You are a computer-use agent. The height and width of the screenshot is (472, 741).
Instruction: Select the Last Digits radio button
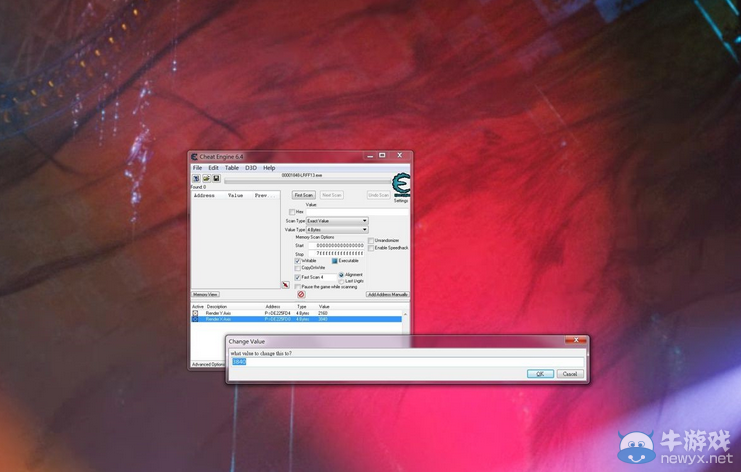point(341,281)
